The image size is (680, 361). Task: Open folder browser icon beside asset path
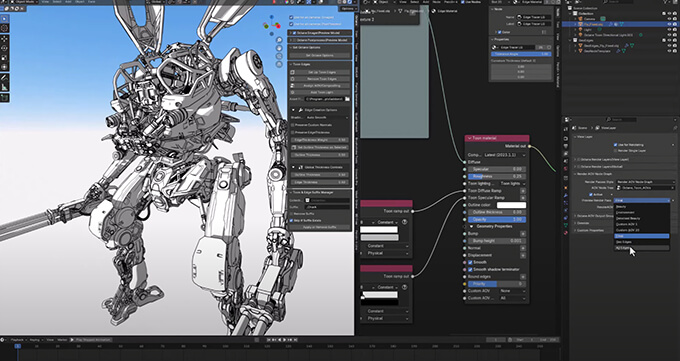click(347, 99)
